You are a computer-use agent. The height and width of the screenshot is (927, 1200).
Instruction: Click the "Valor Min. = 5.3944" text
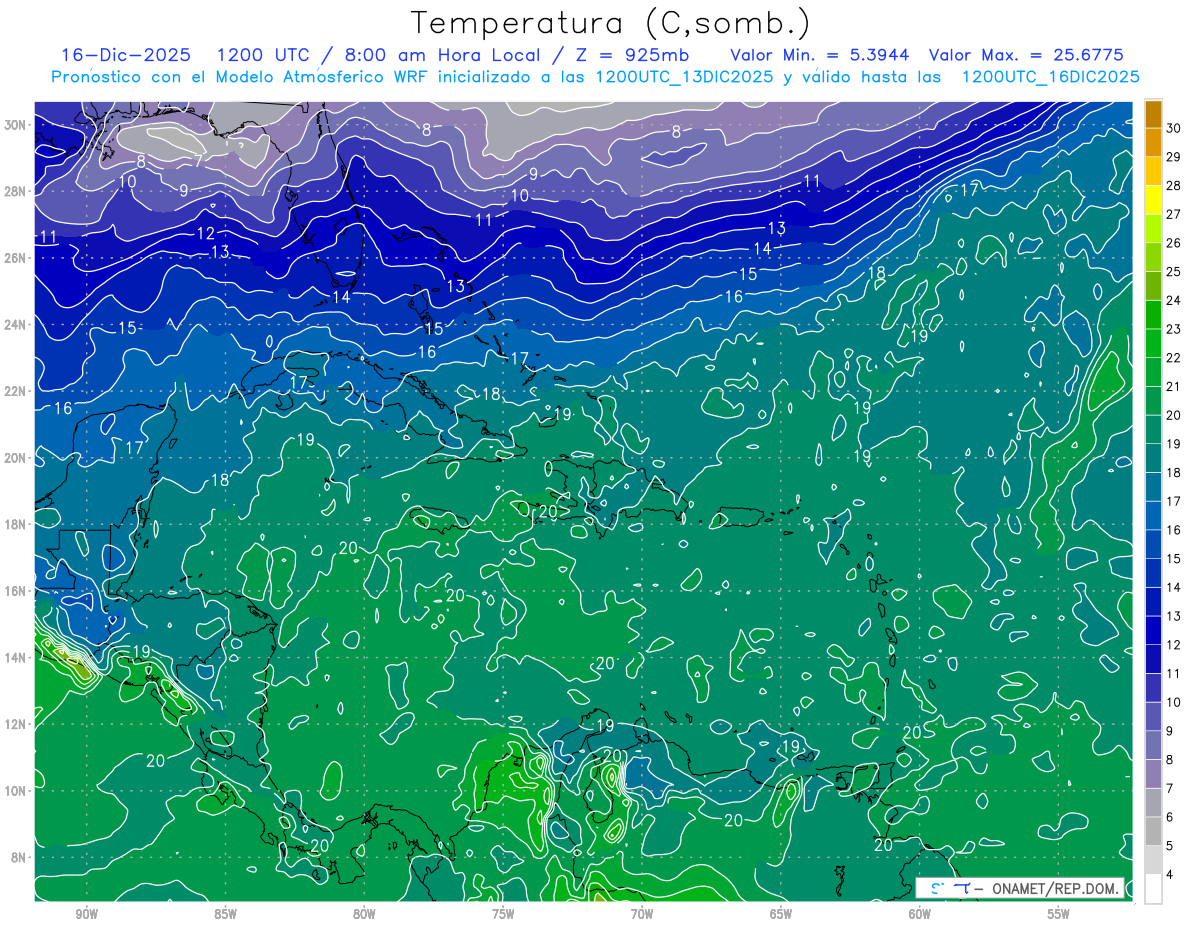(x=820, y=54)
